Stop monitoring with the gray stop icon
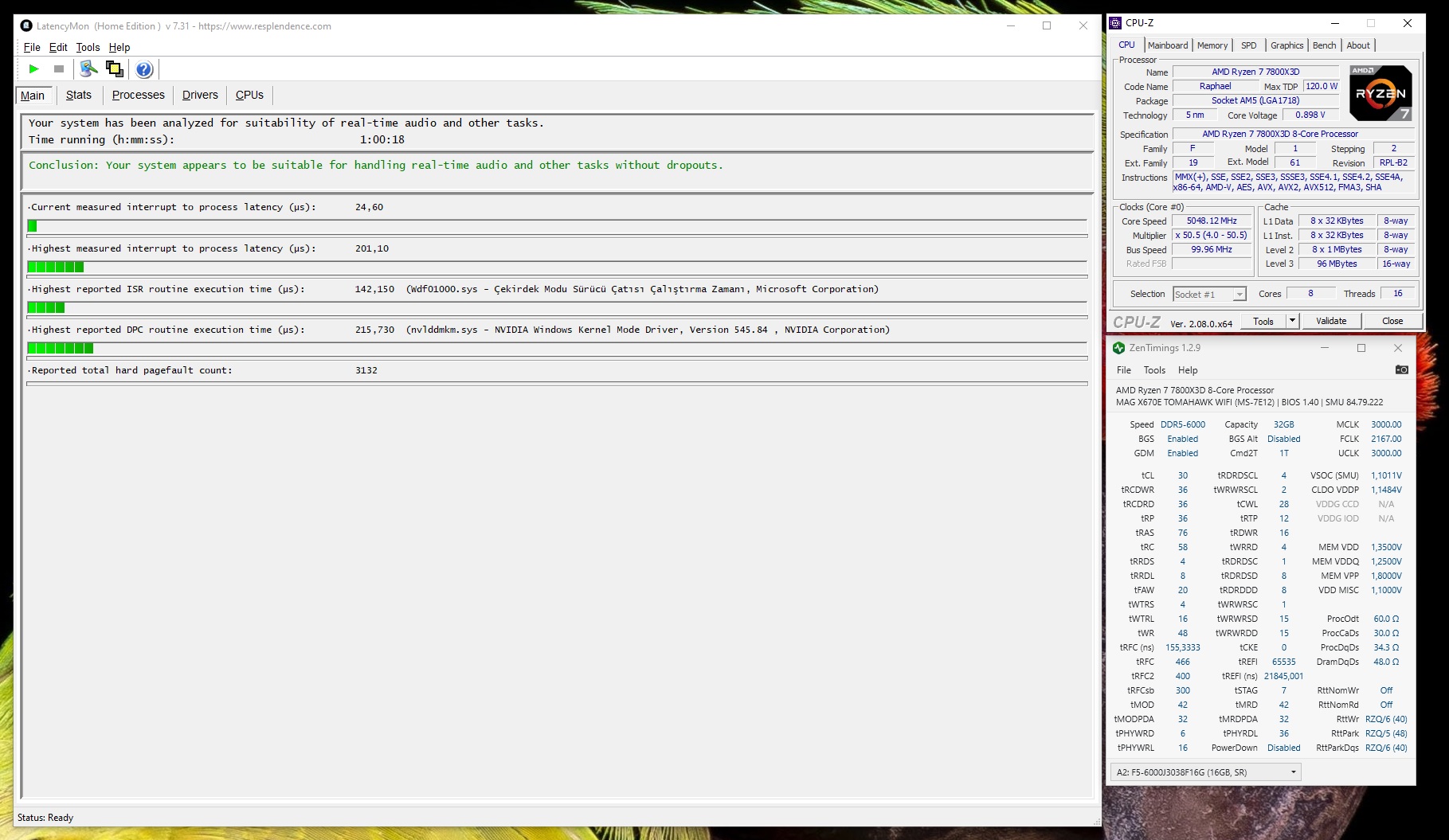Image resolution: width=1449 pixels, height=840 pixels. (58, 69)
